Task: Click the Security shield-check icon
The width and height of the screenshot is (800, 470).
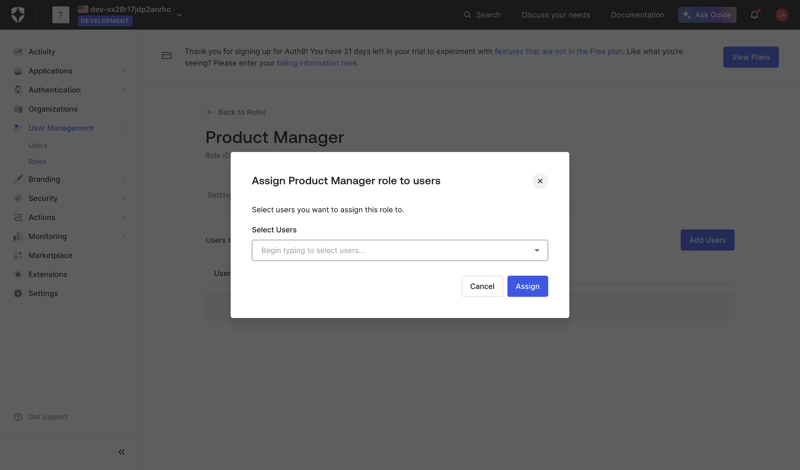Action: click(18, 198)
